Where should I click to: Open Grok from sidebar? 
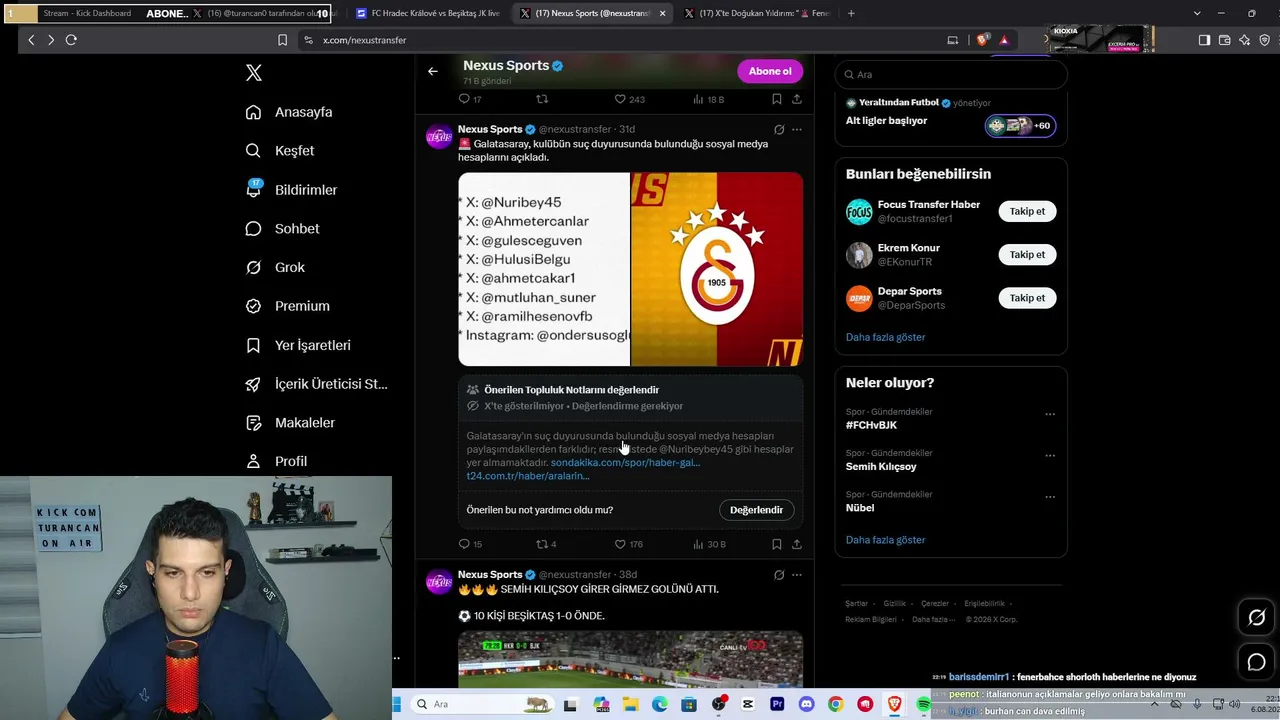point(276,267)
